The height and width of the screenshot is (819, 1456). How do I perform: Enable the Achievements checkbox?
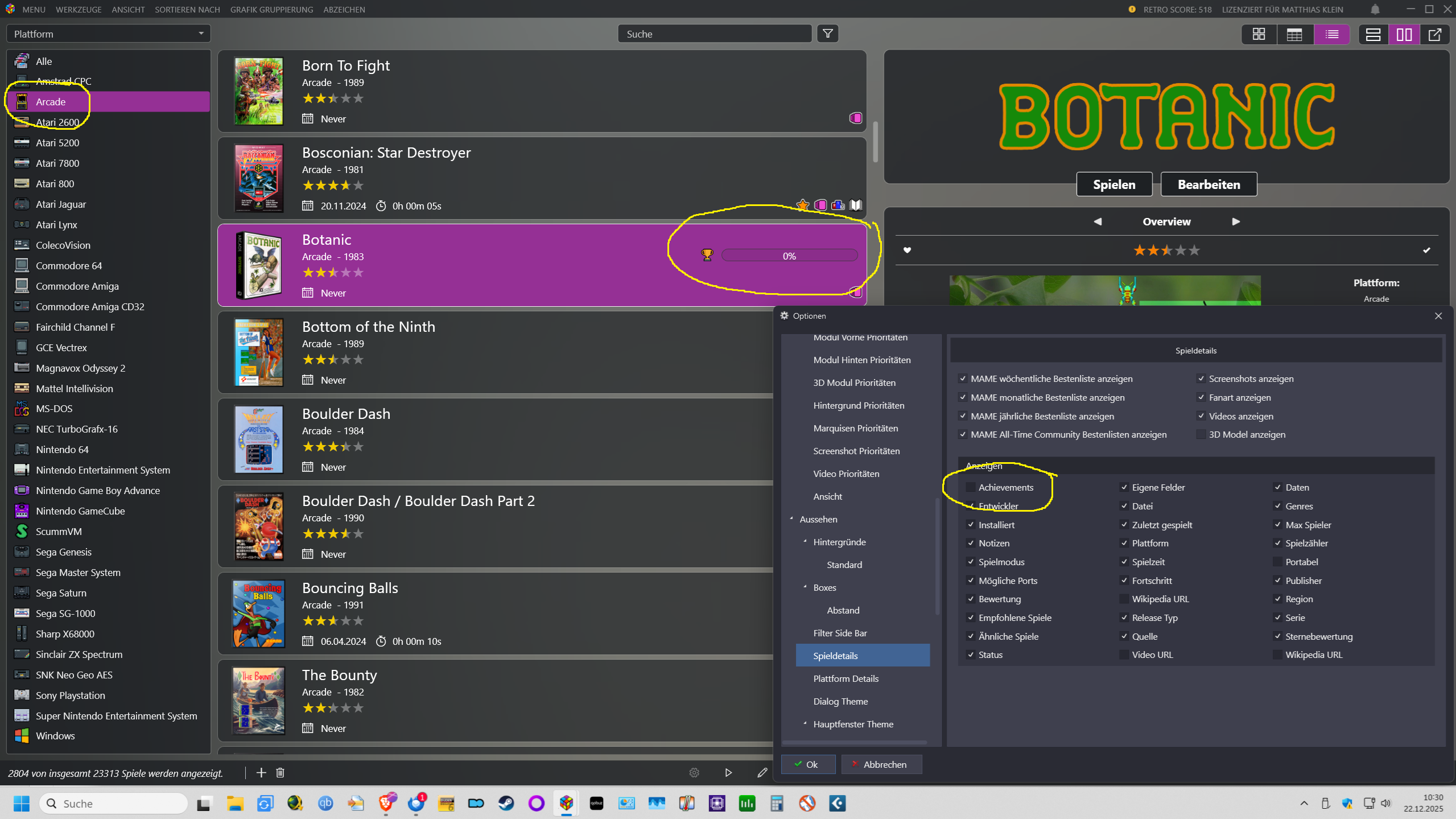[971, 487]
